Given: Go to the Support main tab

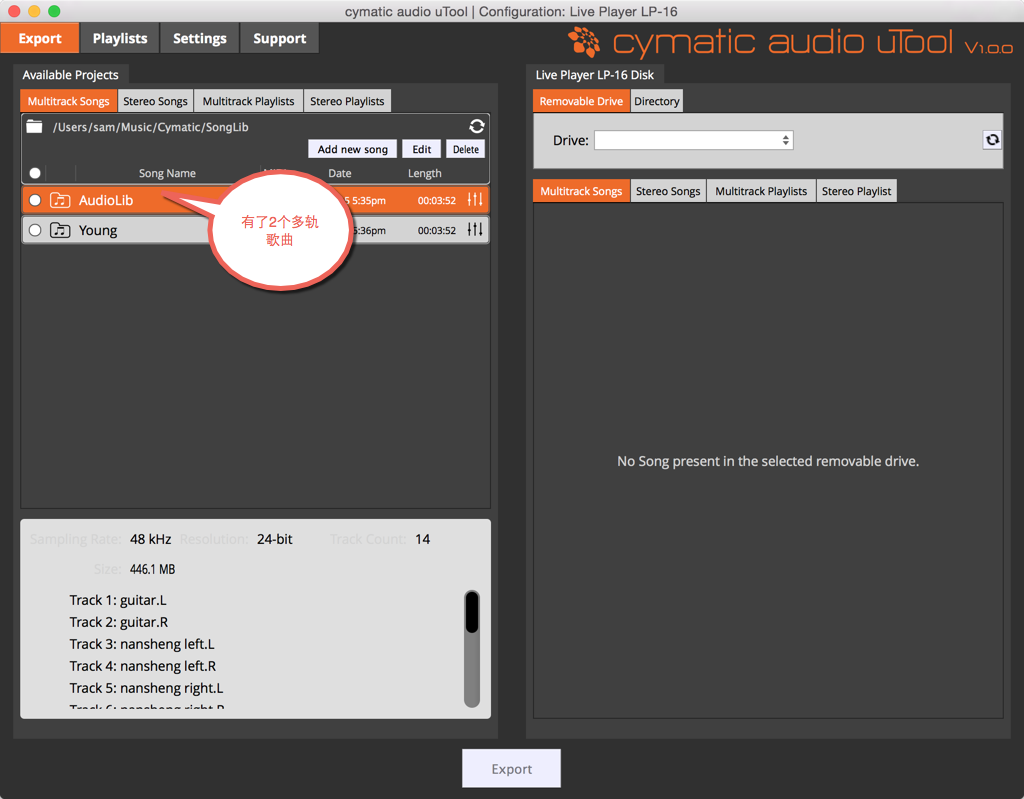Looking at the screenshot, I should [x=280, y=39].
